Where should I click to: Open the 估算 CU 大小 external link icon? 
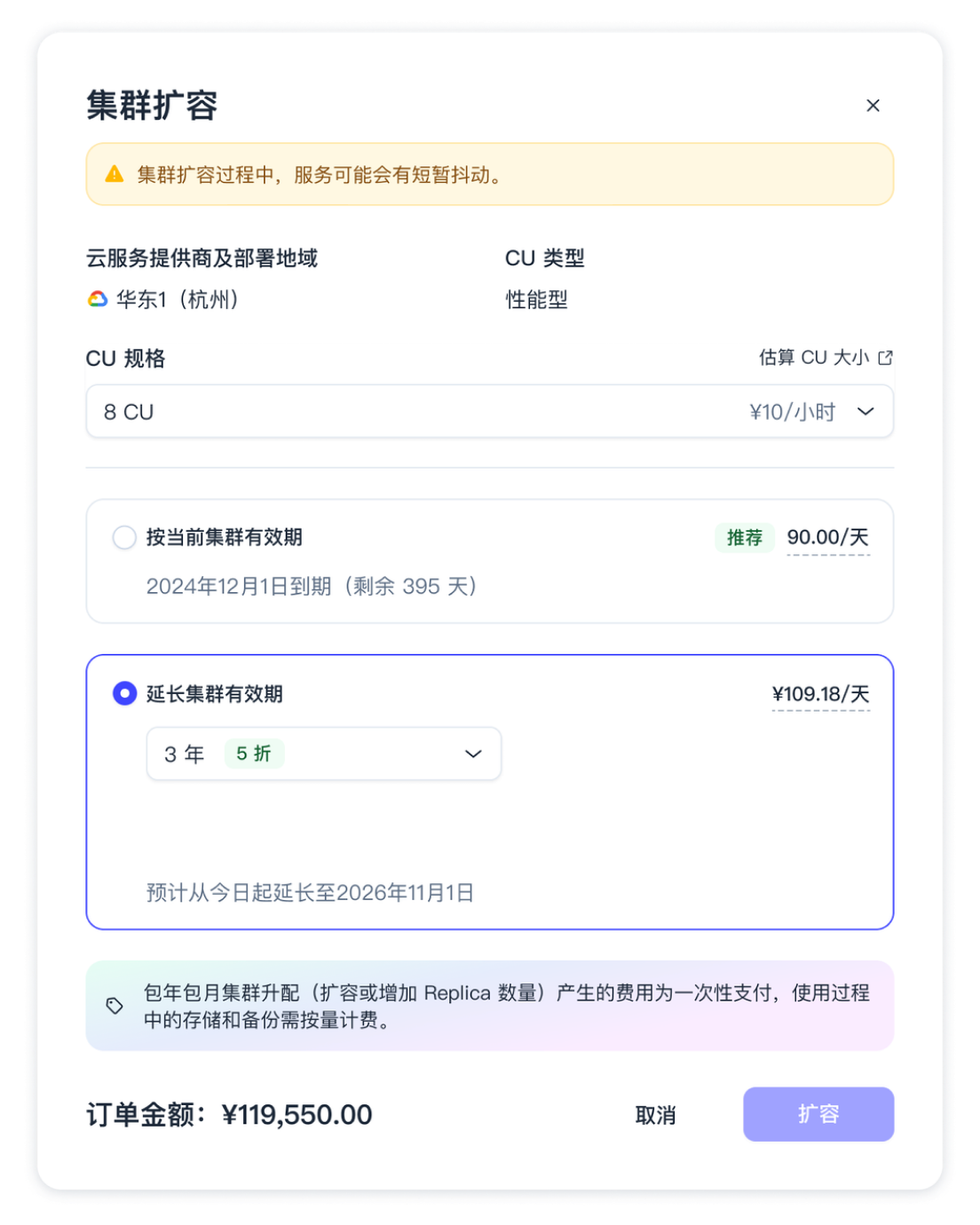(x=885, y=358)
